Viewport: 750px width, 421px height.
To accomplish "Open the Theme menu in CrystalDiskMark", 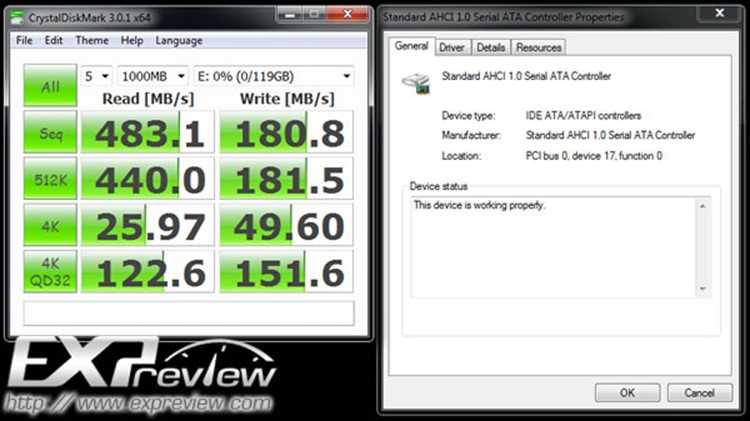I will [x=92, y=41].
